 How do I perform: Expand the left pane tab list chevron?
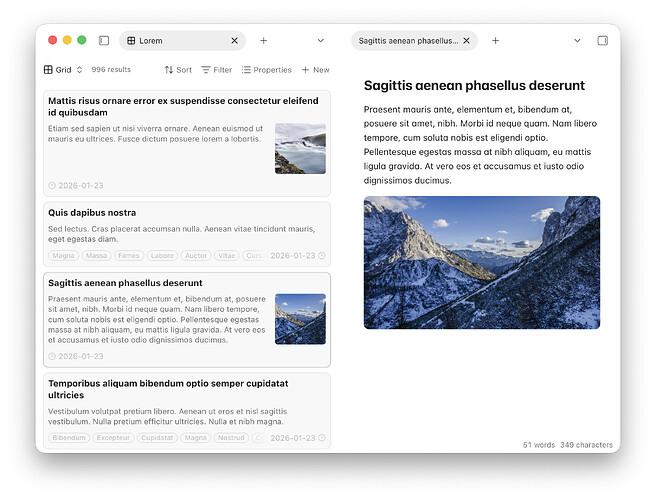pyautogui.click(x=321, y=41)
